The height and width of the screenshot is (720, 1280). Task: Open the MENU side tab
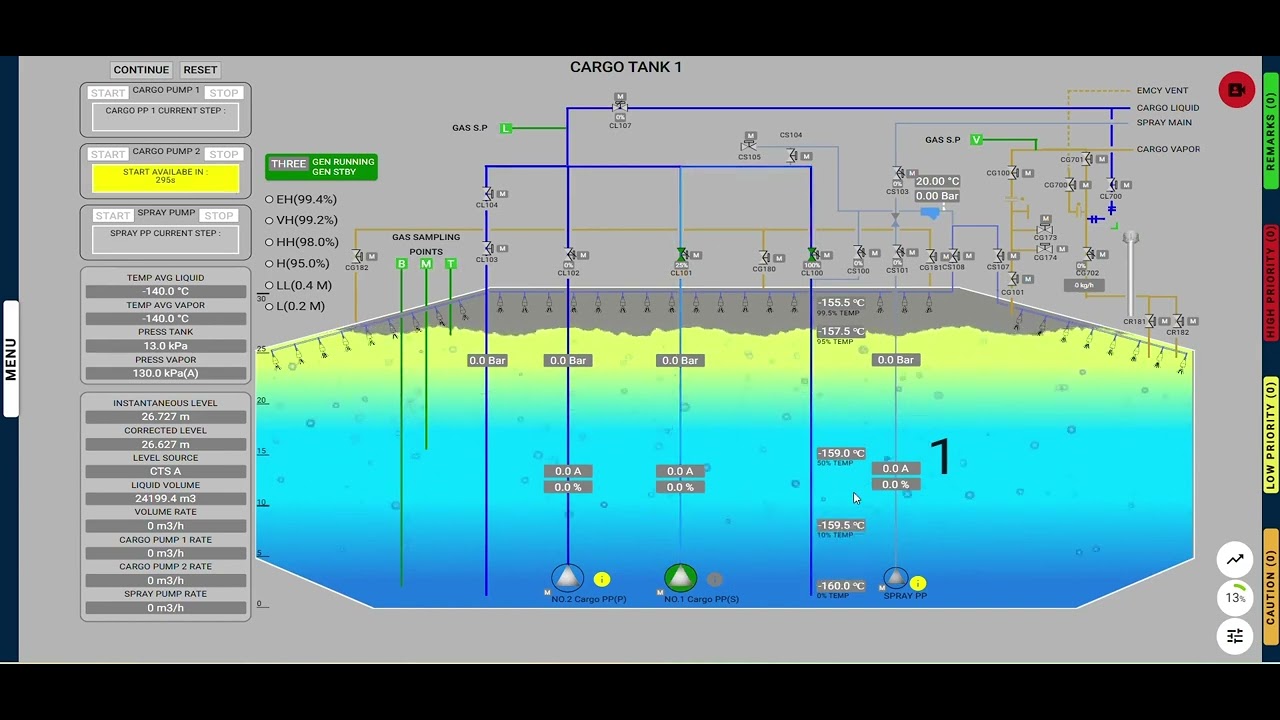pyautogui.click(x=10, y=359)
